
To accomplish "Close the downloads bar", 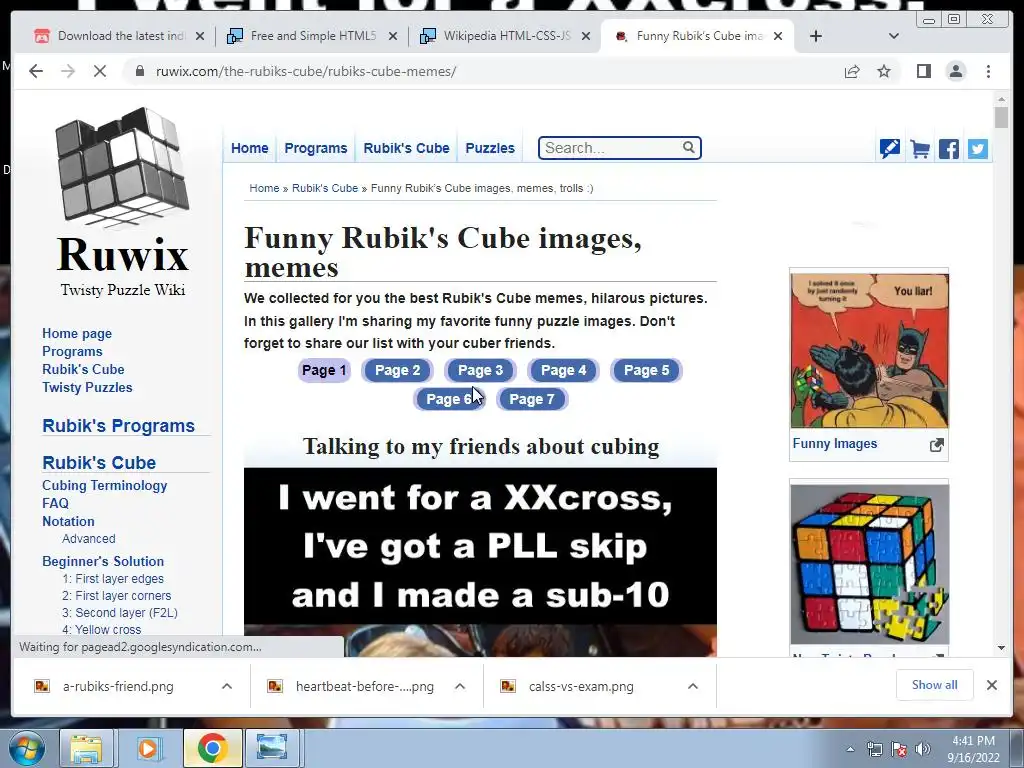I will 991,685.
